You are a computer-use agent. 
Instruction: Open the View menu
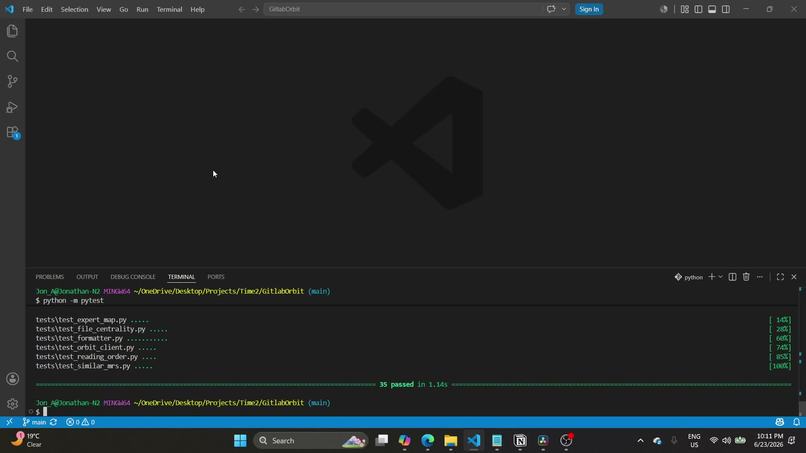point(104,9)
